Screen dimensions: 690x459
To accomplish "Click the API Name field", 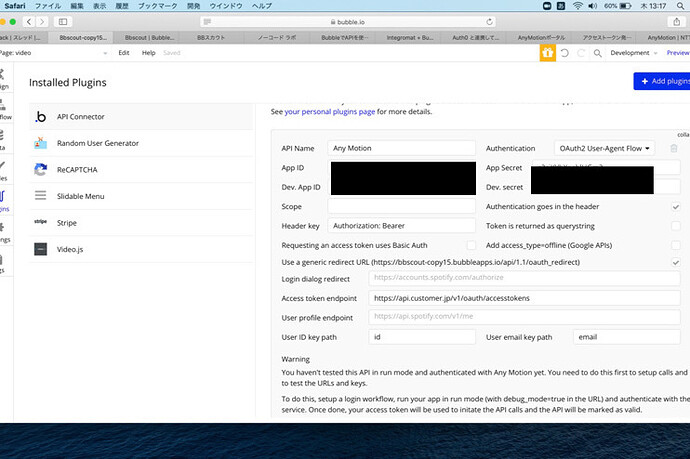I will pyautogui.click(x=401, y=148).
